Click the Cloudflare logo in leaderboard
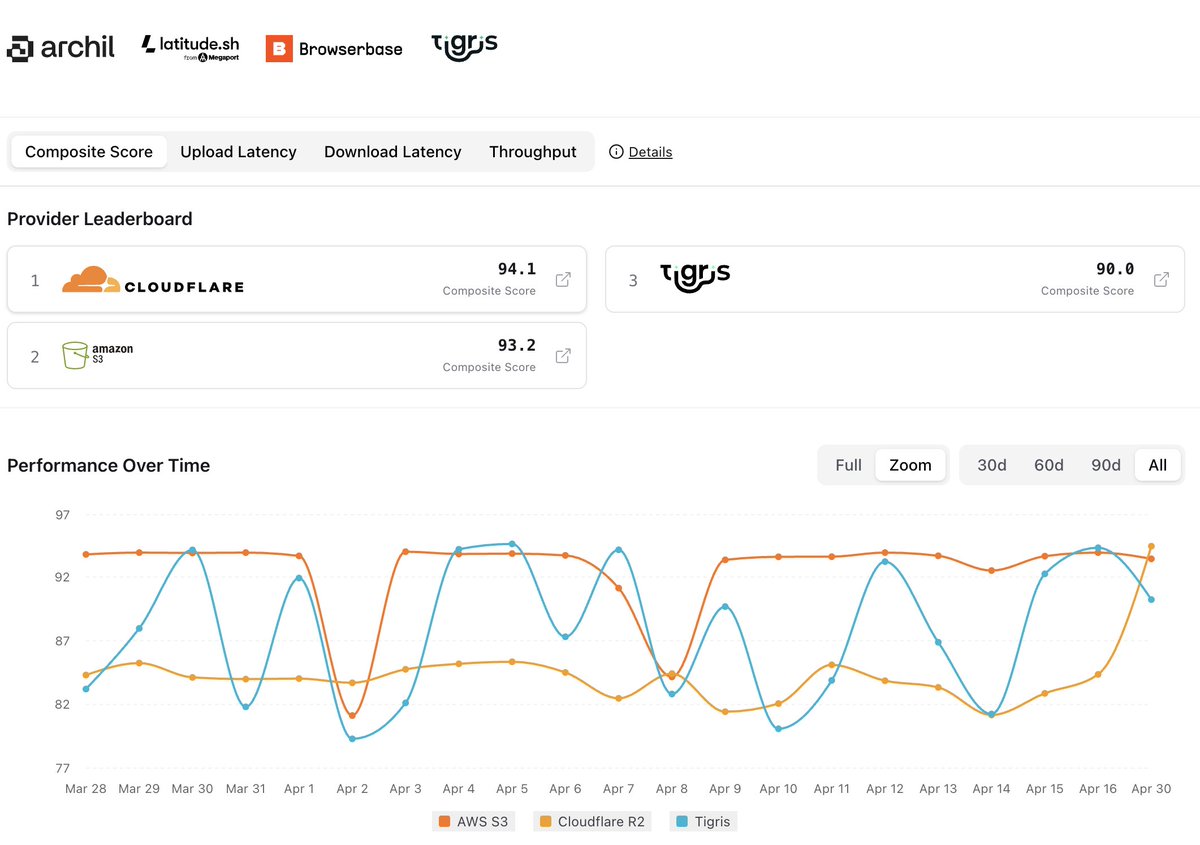The image size is (1200, 845). point(152,280)
